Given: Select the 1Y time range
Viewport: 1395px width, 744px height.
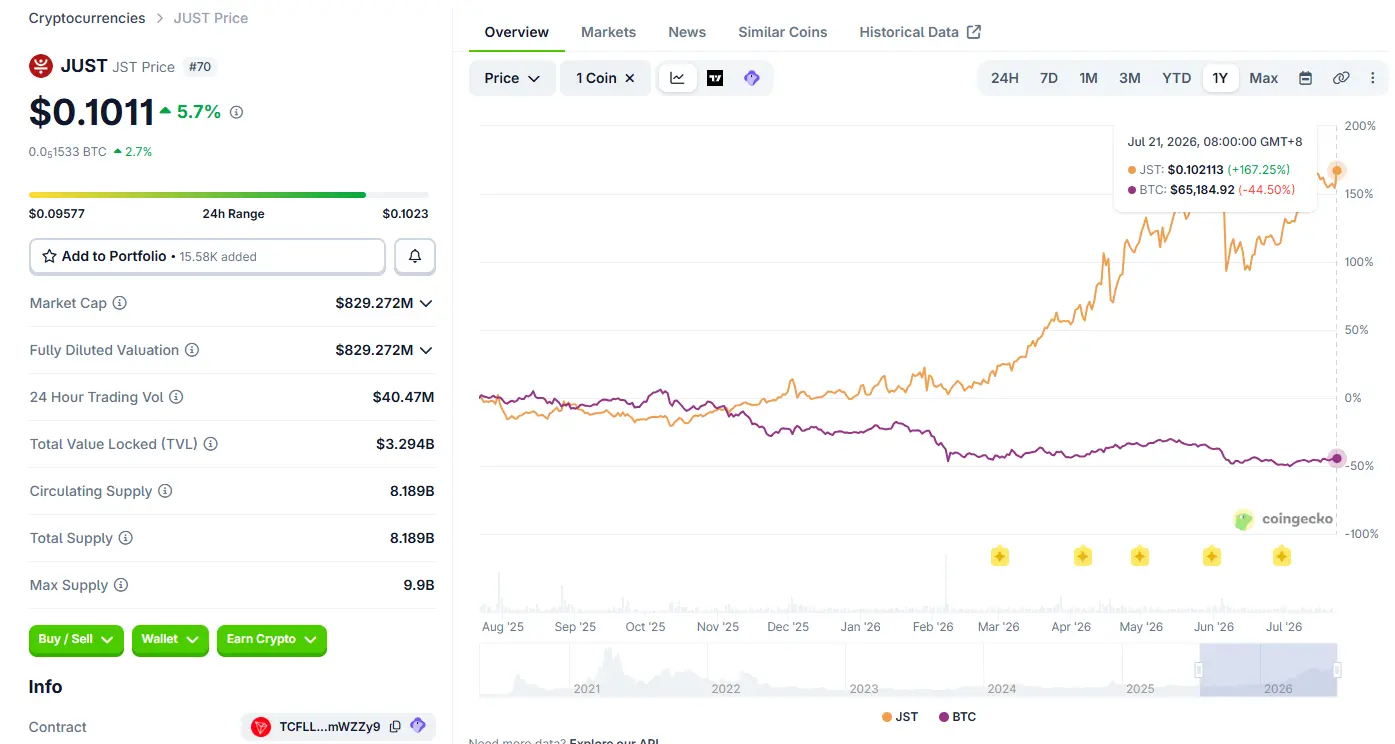Looking at the screenshot, I should (x=1220, y=78).
